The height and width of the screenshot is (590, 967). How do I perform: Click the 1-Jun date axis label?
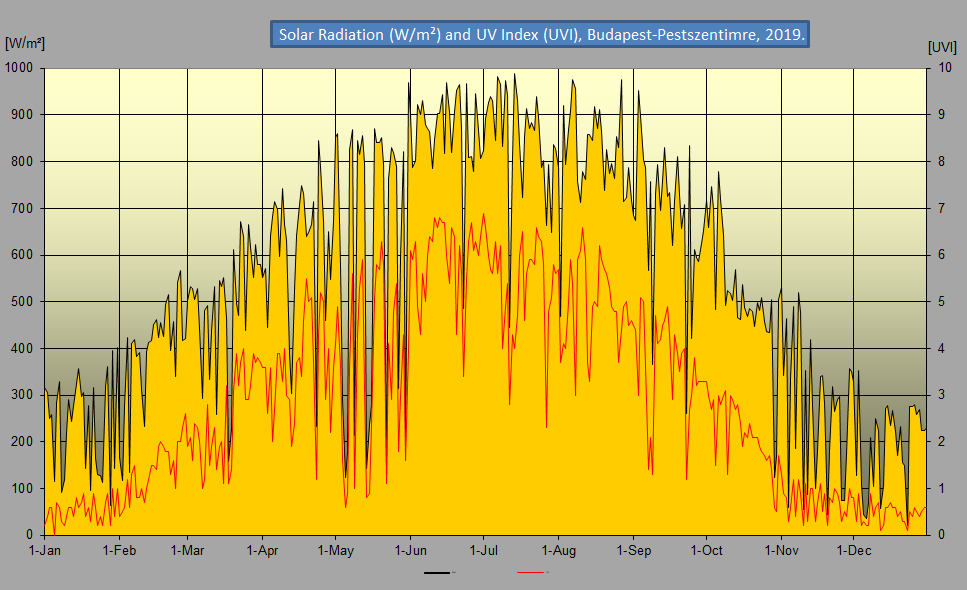(x=410, y=551)
